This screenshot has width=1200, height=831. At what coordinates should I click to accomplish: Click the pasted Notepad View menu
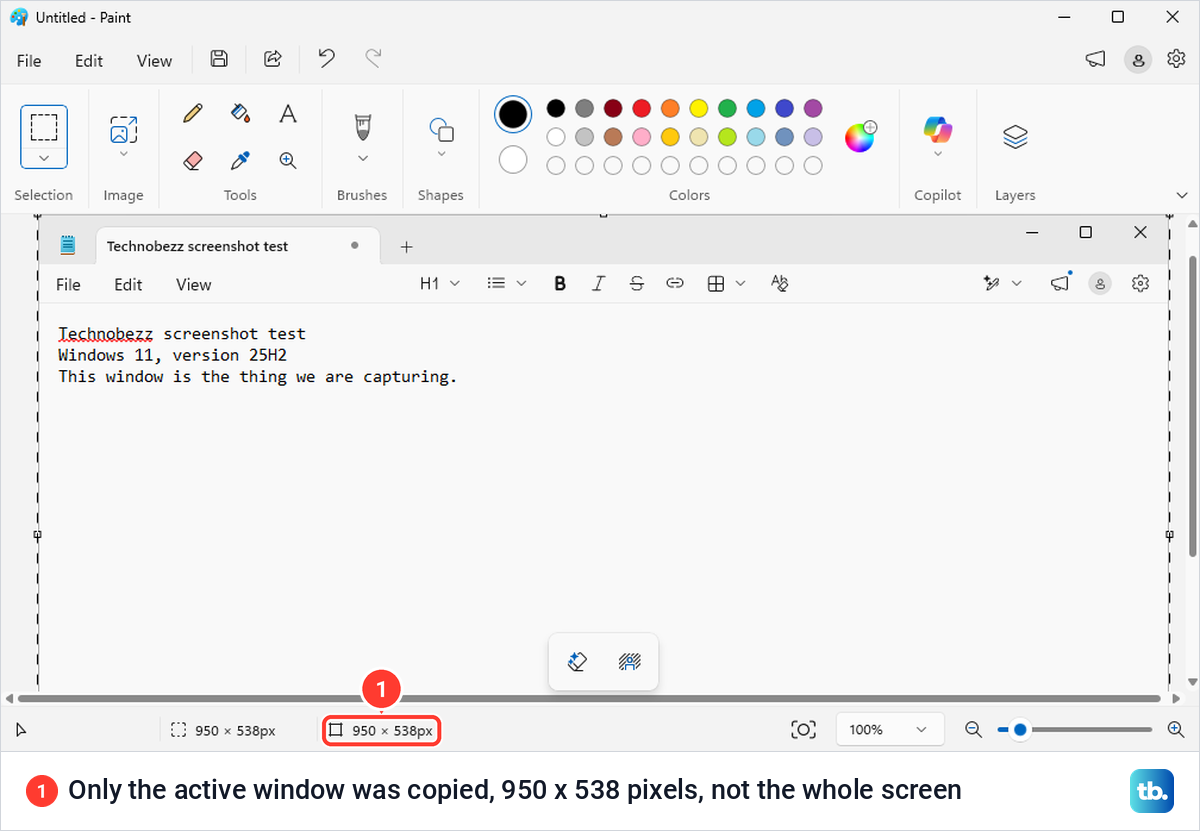(194, 285)
